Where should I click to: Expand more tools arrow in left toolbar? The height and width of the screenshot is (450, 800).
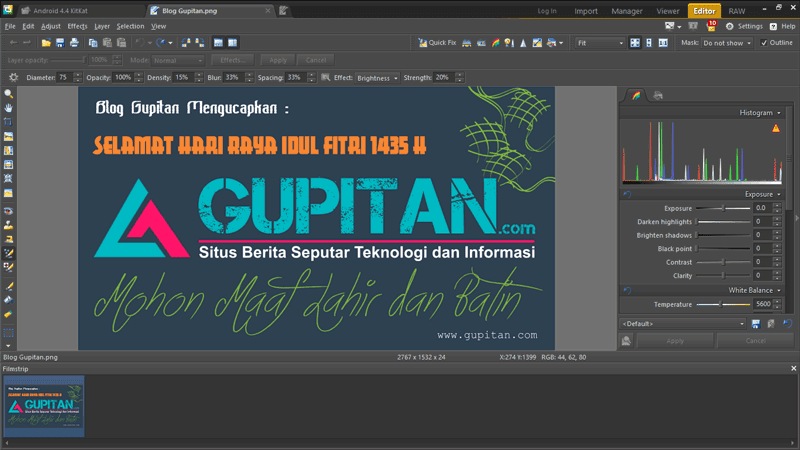coord(9,346)
